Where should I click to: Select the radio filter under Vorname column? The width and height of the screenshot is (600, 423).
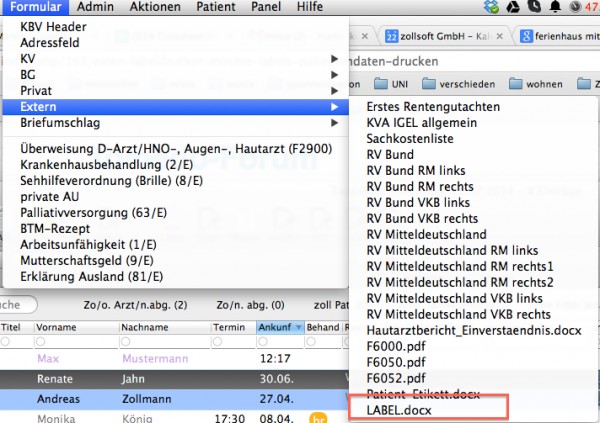click(x=40, y=341)
